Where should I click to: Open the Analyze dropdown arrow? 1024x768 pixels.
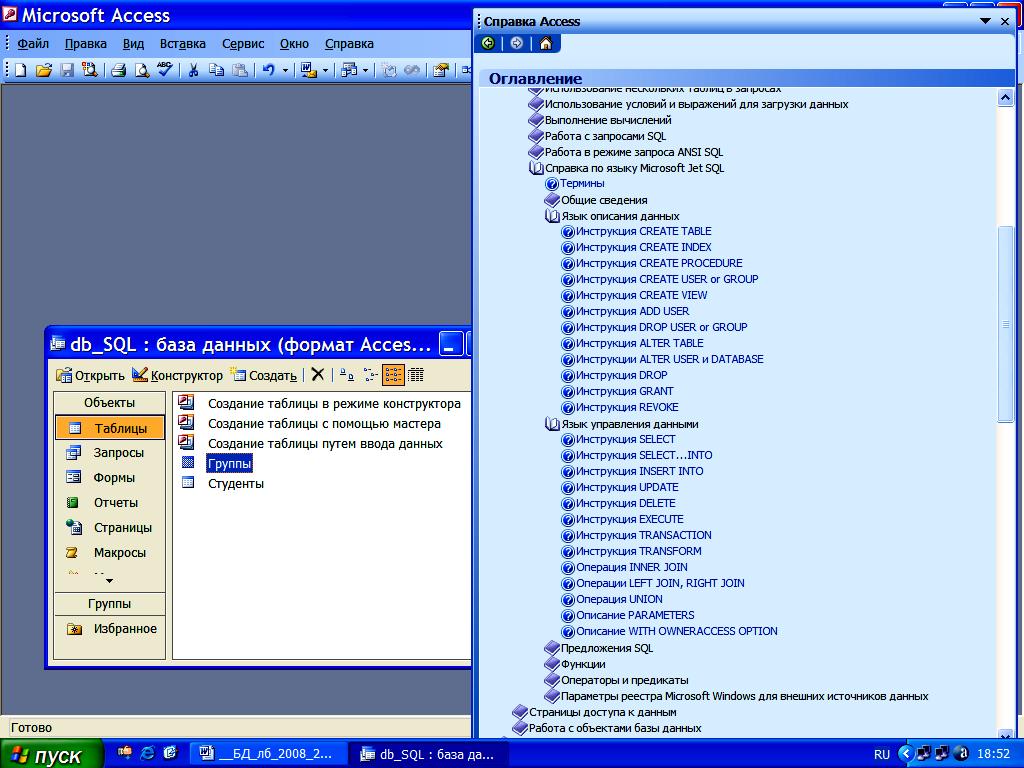click(366, 71)
